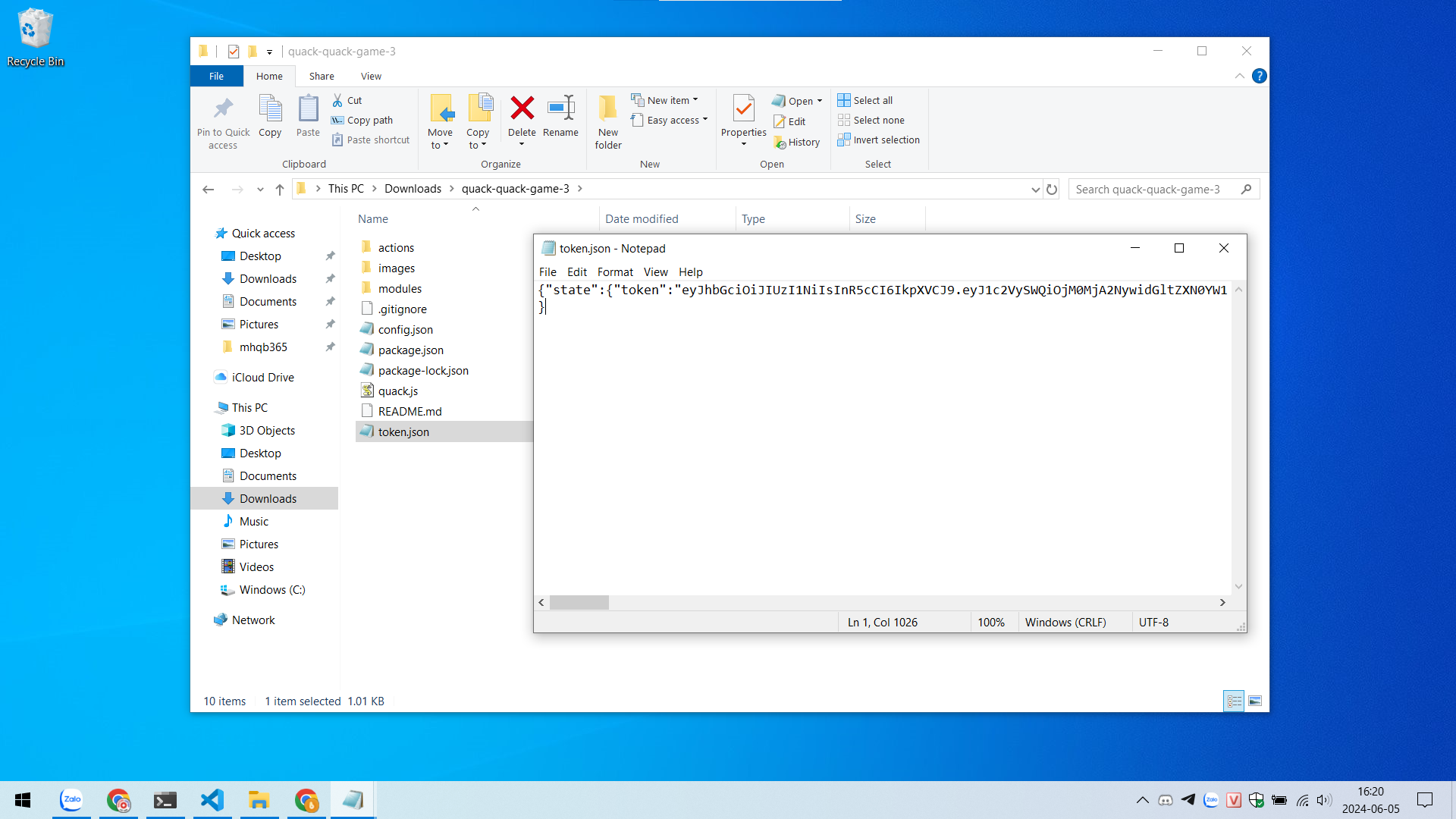Image resolution: width=1456 pixels, height=819 pixels.
Task: Click the Rename icon in Organize group
Action: pyautogui.click(x=560, y=108)
